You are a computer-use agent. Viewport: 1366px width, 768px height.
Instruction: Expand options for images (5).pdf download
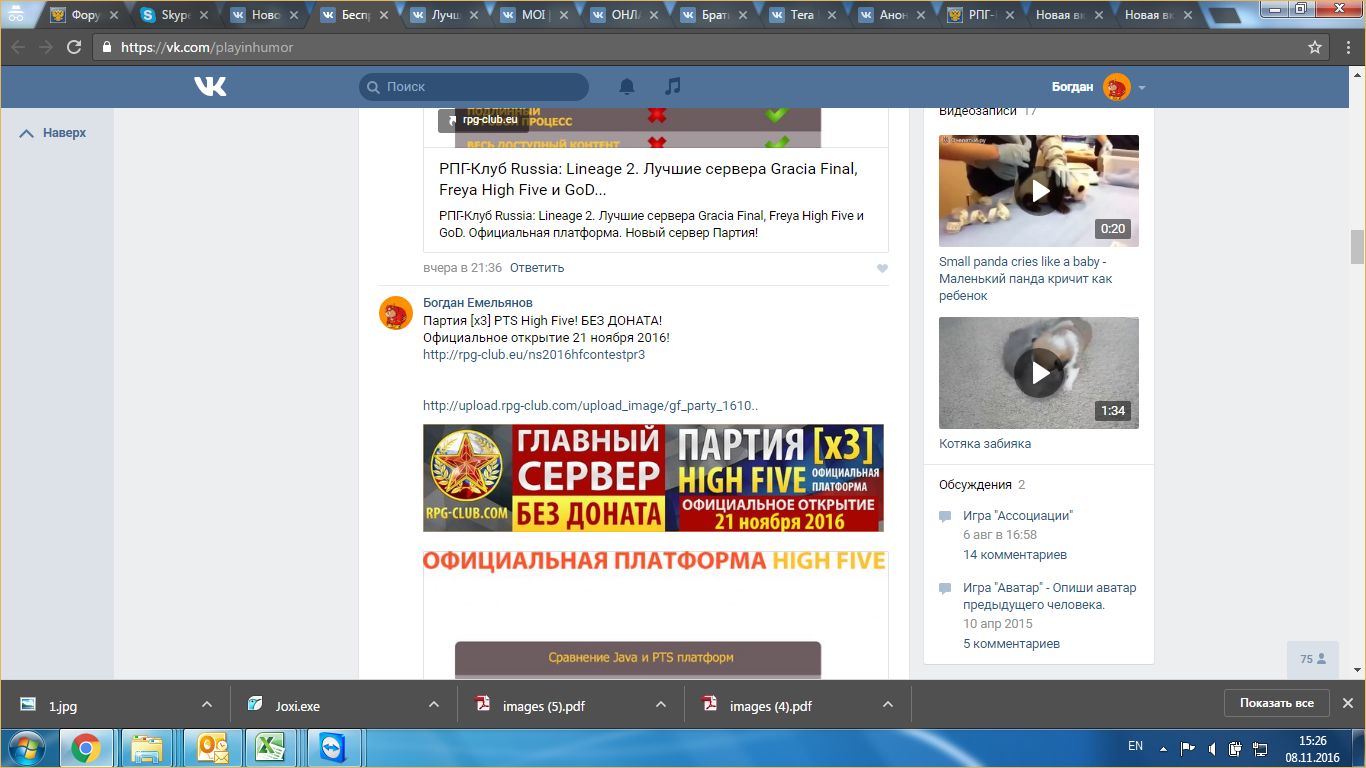click(660, 705)
